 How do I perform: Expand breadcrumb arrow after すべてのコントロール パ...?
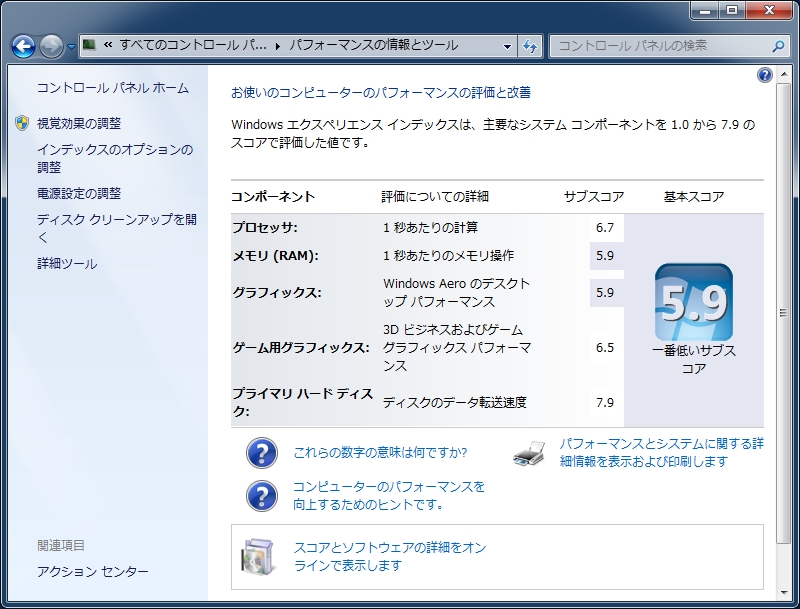pos(278,46)
